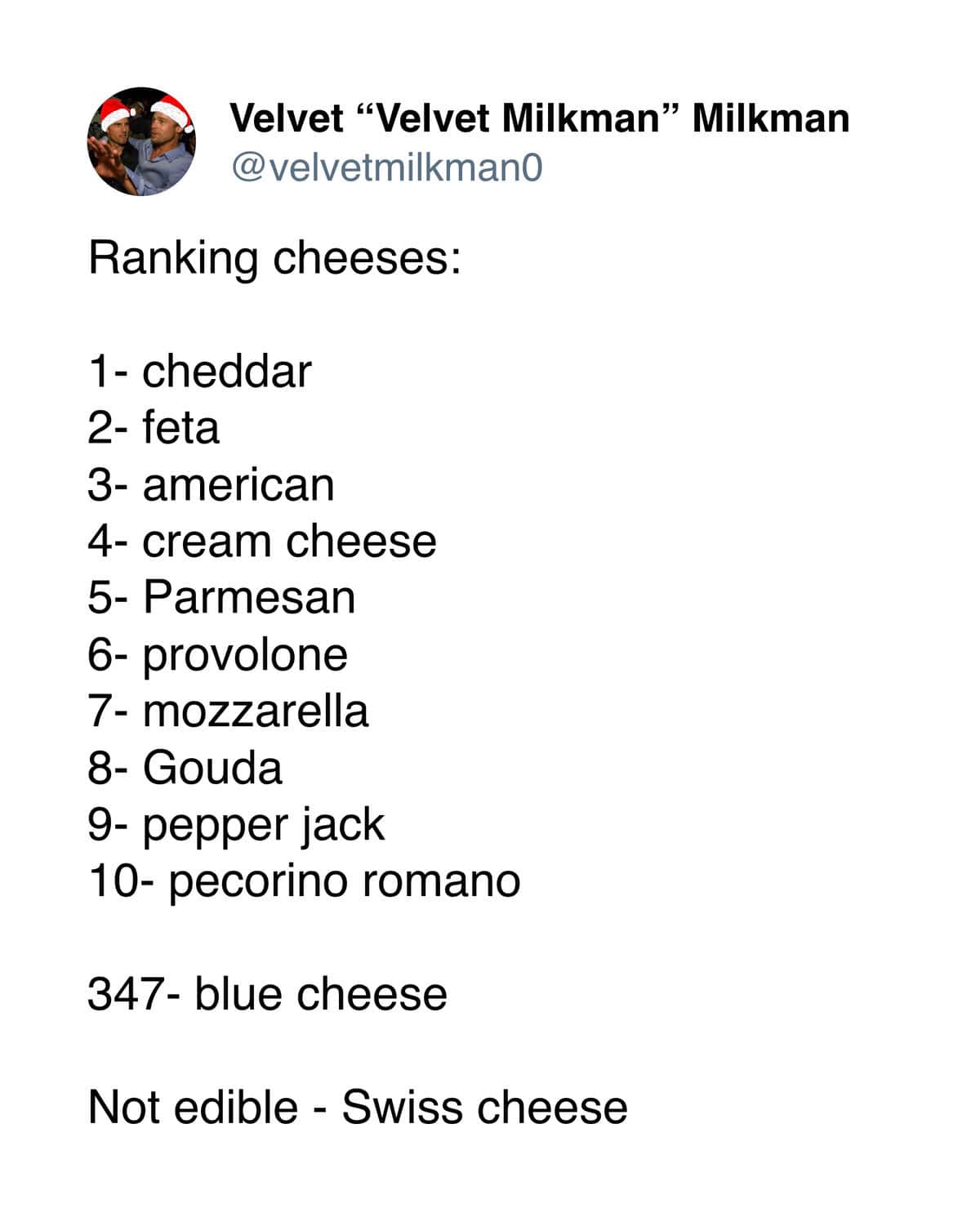Select the "1- cheddar" line

tap(200, 372)
